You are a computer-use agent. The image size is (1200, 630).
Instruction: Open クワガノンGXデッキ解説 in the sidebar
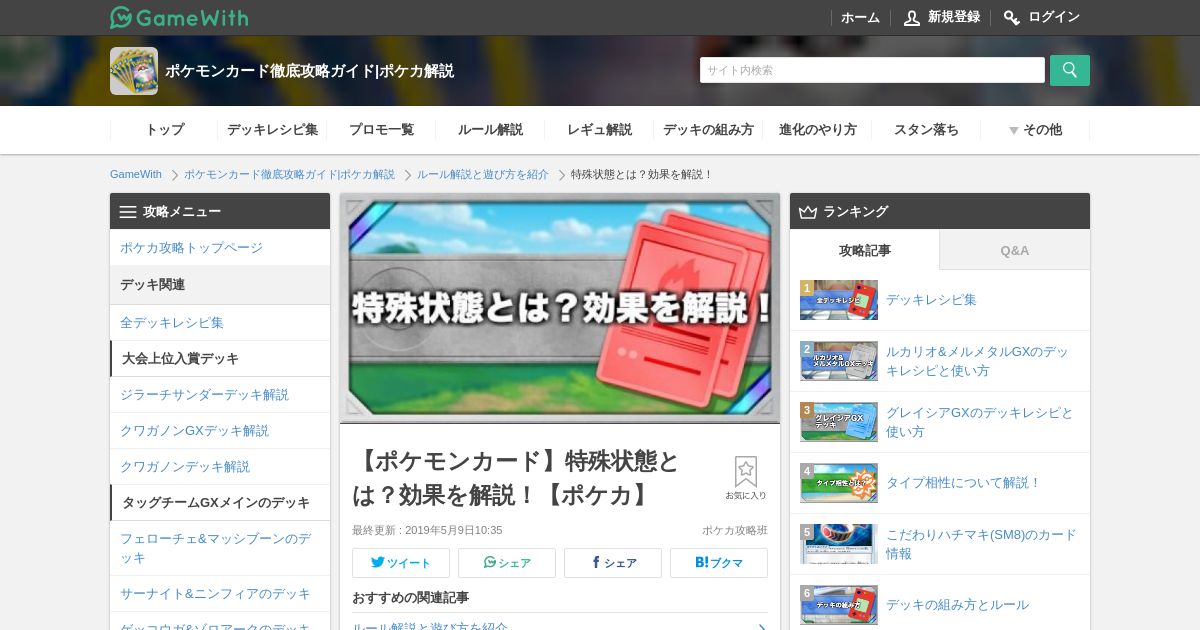click(220, 430)
